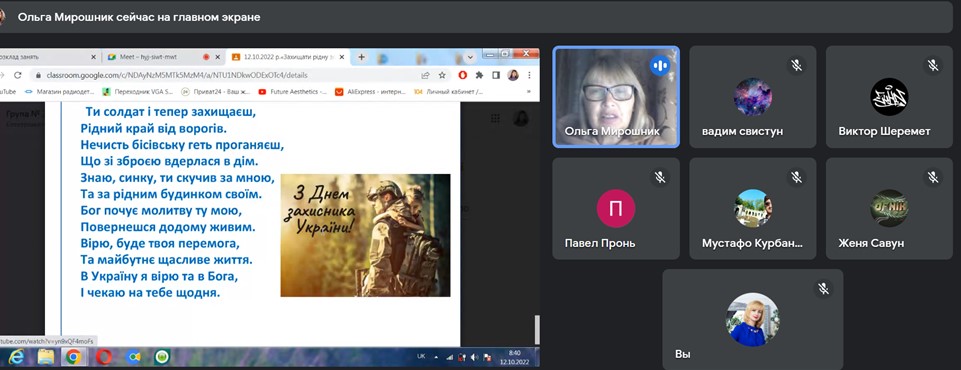Expand the hidden bookmarks overflow arrows

click(529, 92)
